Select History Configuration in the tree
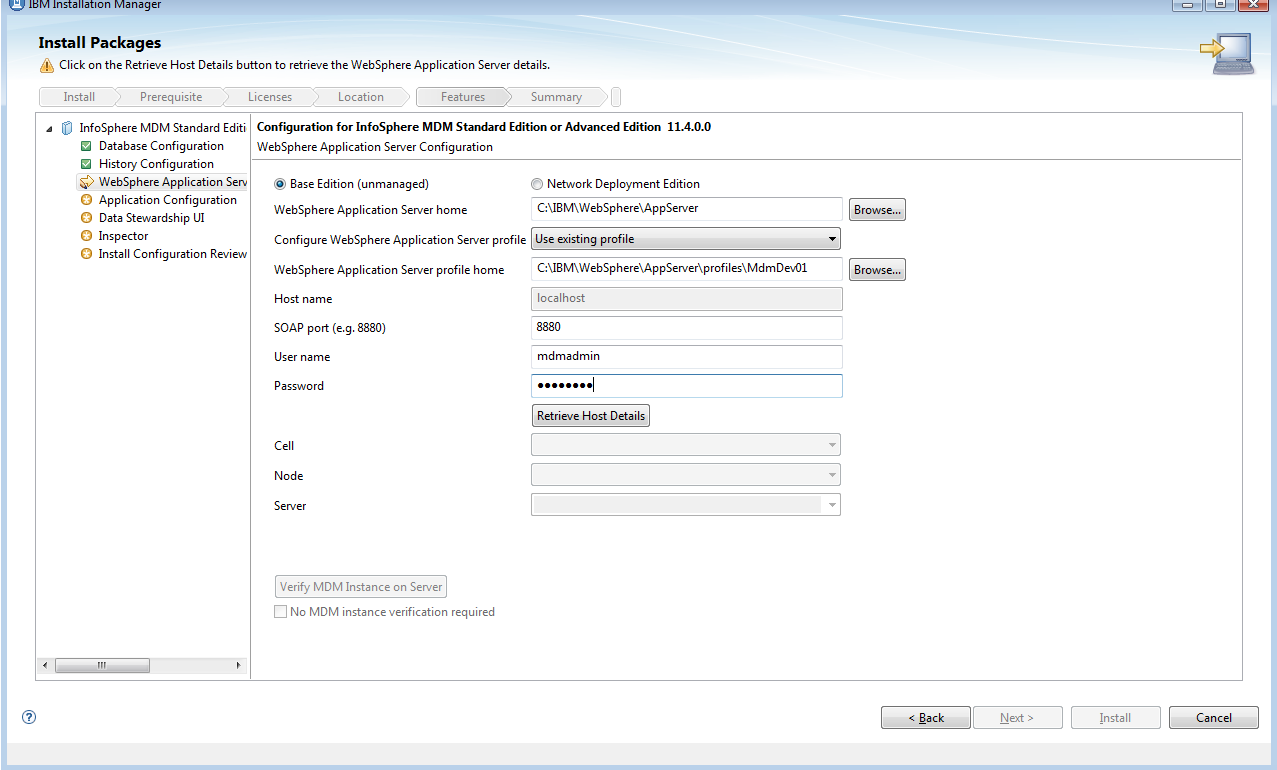Image resolution: width=1277 pixels, height=770 pixels. click(x=156, y=164)
